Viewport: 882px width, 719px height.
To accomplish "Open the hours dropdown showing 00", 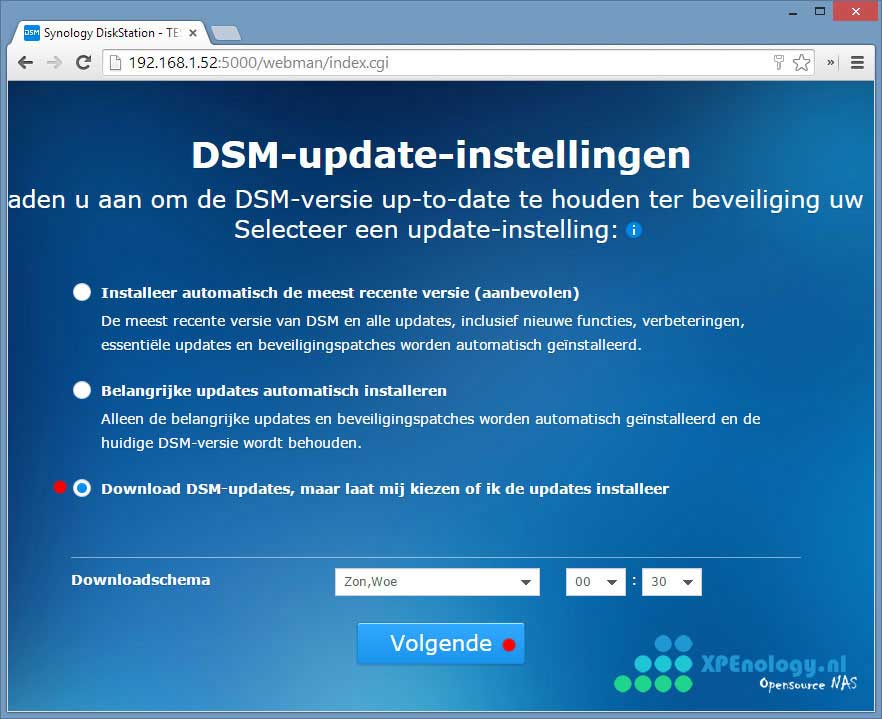I will point(596,581).
